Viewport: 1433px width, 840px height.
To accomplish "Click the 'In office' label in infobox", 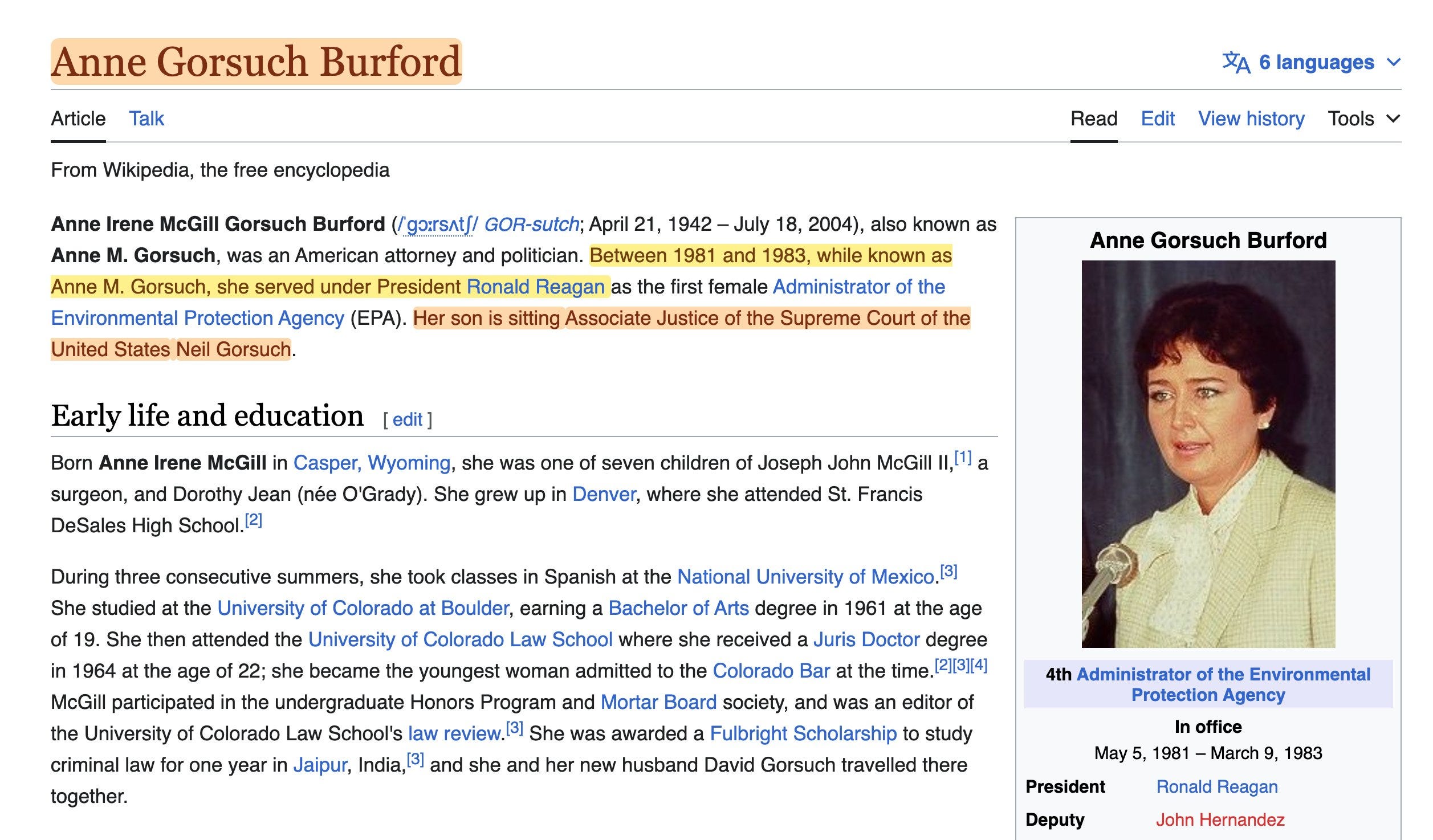I will point(1208,727).
